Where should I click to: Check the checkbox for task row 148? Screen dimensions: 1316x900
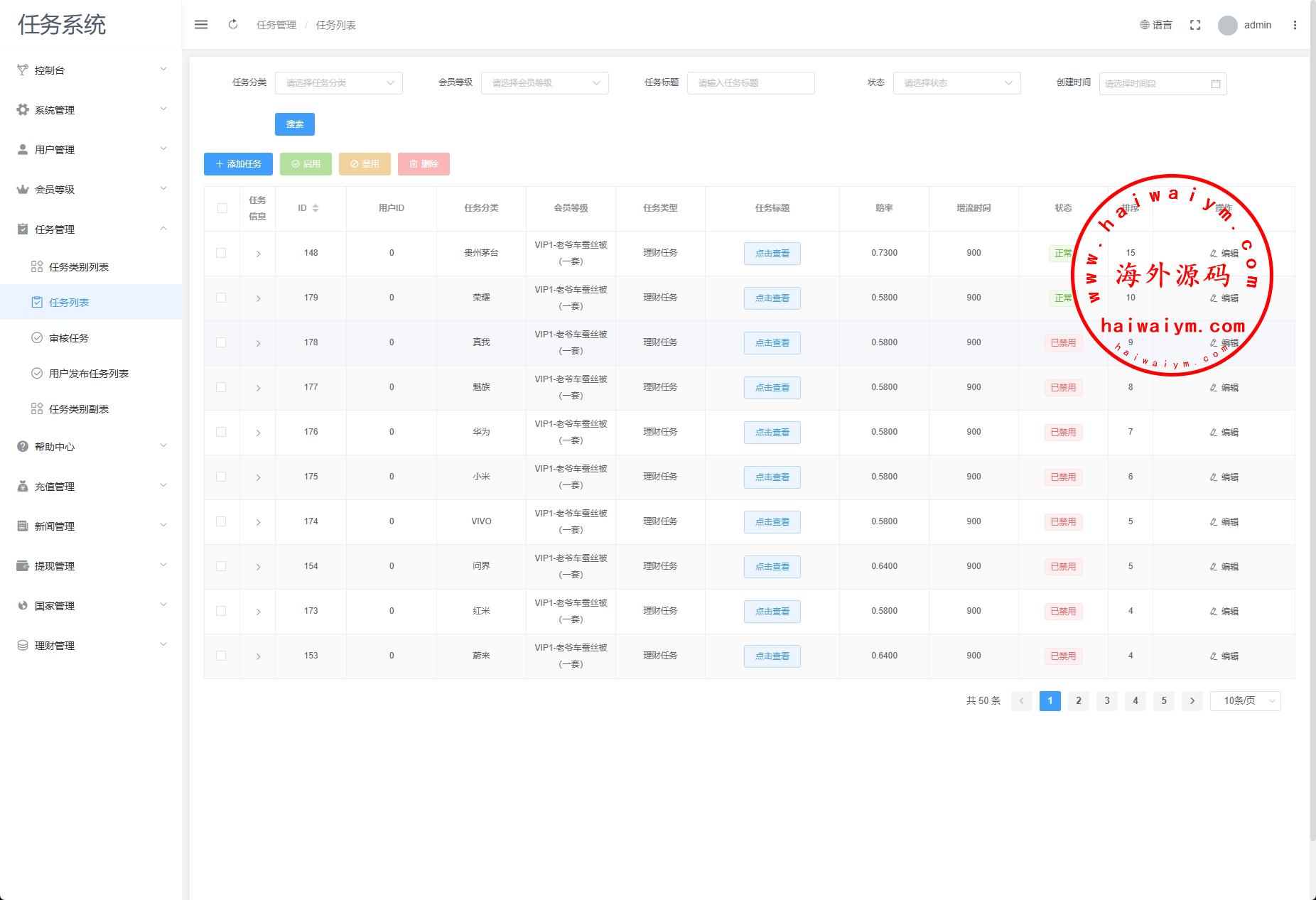[x=222, y=253]
